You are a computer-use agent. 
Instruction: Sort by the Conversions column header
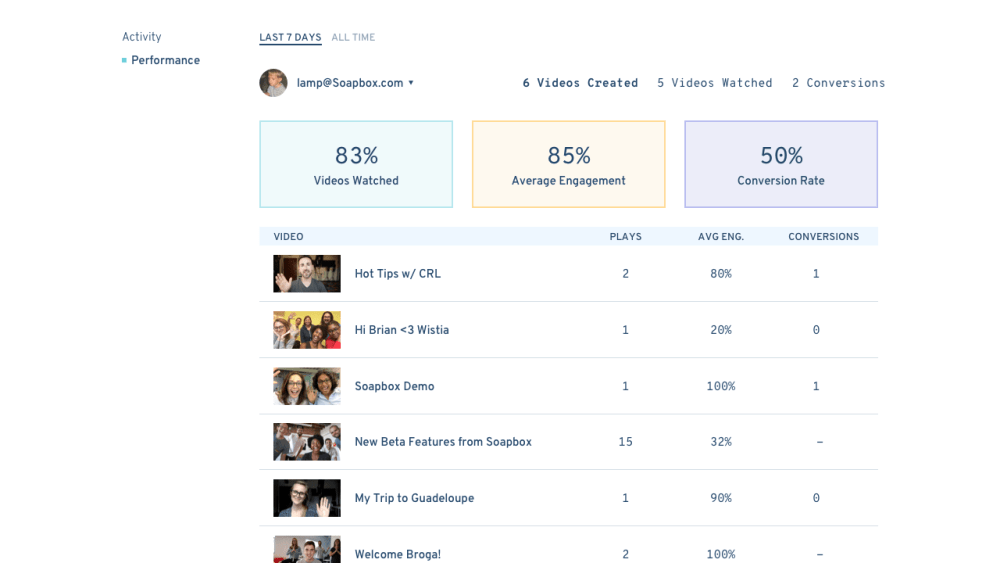click(x=823, y=237)
